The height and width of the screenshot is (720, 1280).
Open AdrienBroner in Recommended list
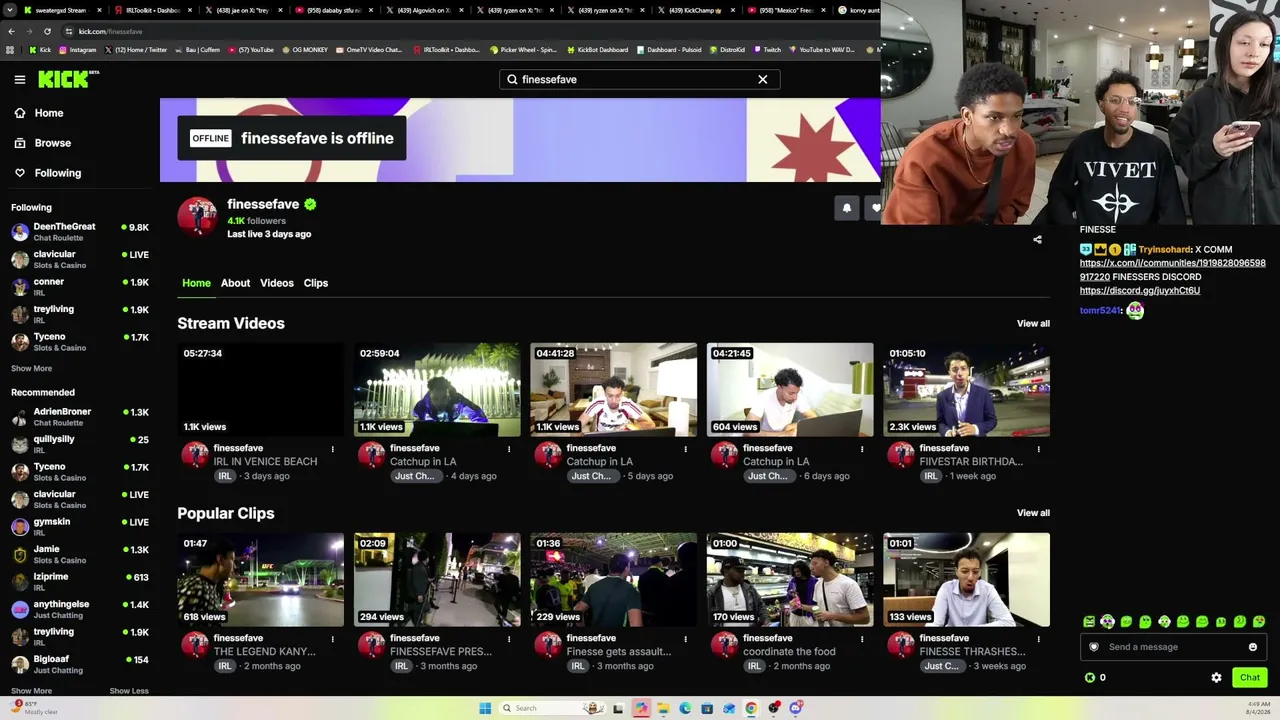(80, 416)
